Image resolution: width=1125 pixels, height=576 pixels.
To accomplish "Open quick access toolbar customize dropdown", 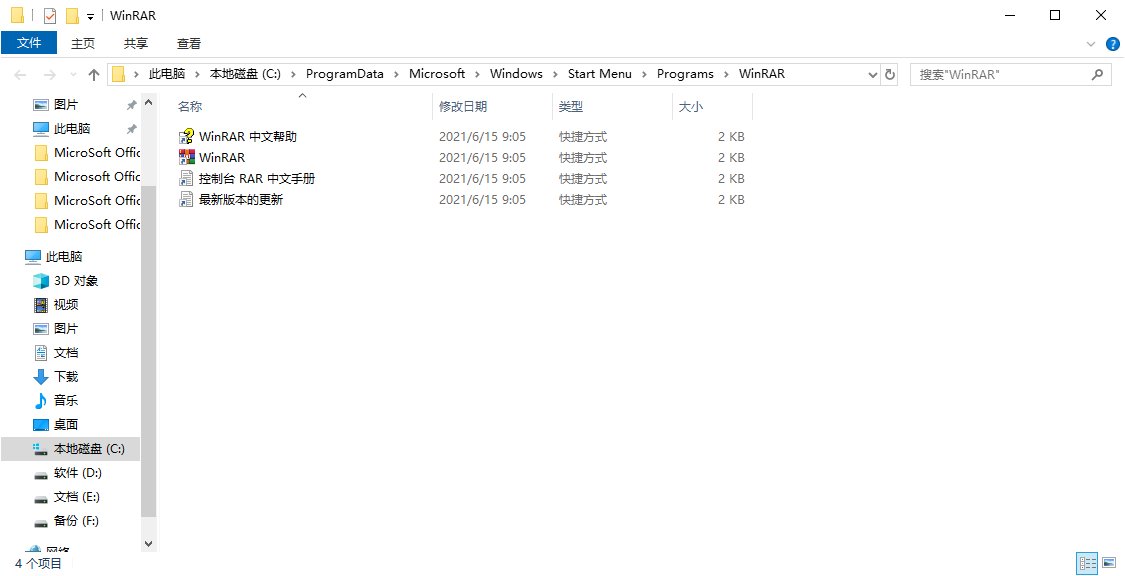I will pyautogui.click(x=90, y=16).
